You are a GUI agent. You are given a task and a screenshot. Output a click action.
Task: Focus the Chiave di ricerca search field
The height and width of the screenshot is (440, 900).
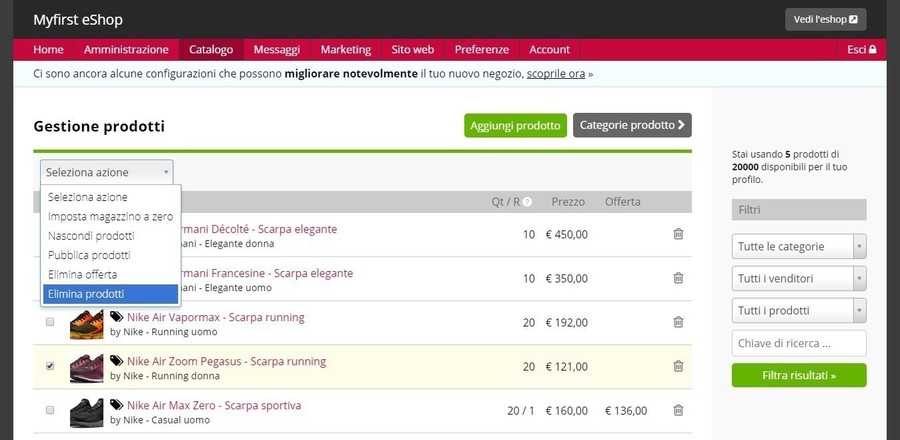pos(799,343)
